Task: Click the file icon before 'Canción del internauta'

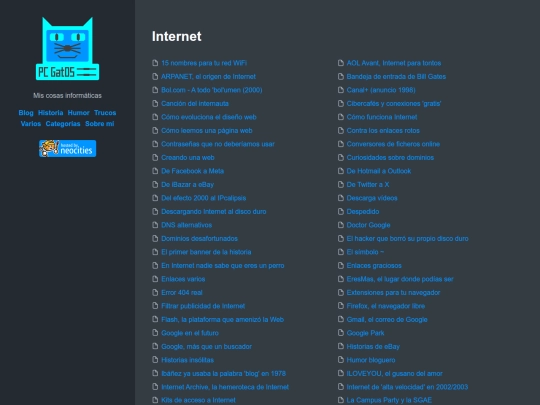Action: [x=155, y=103]
